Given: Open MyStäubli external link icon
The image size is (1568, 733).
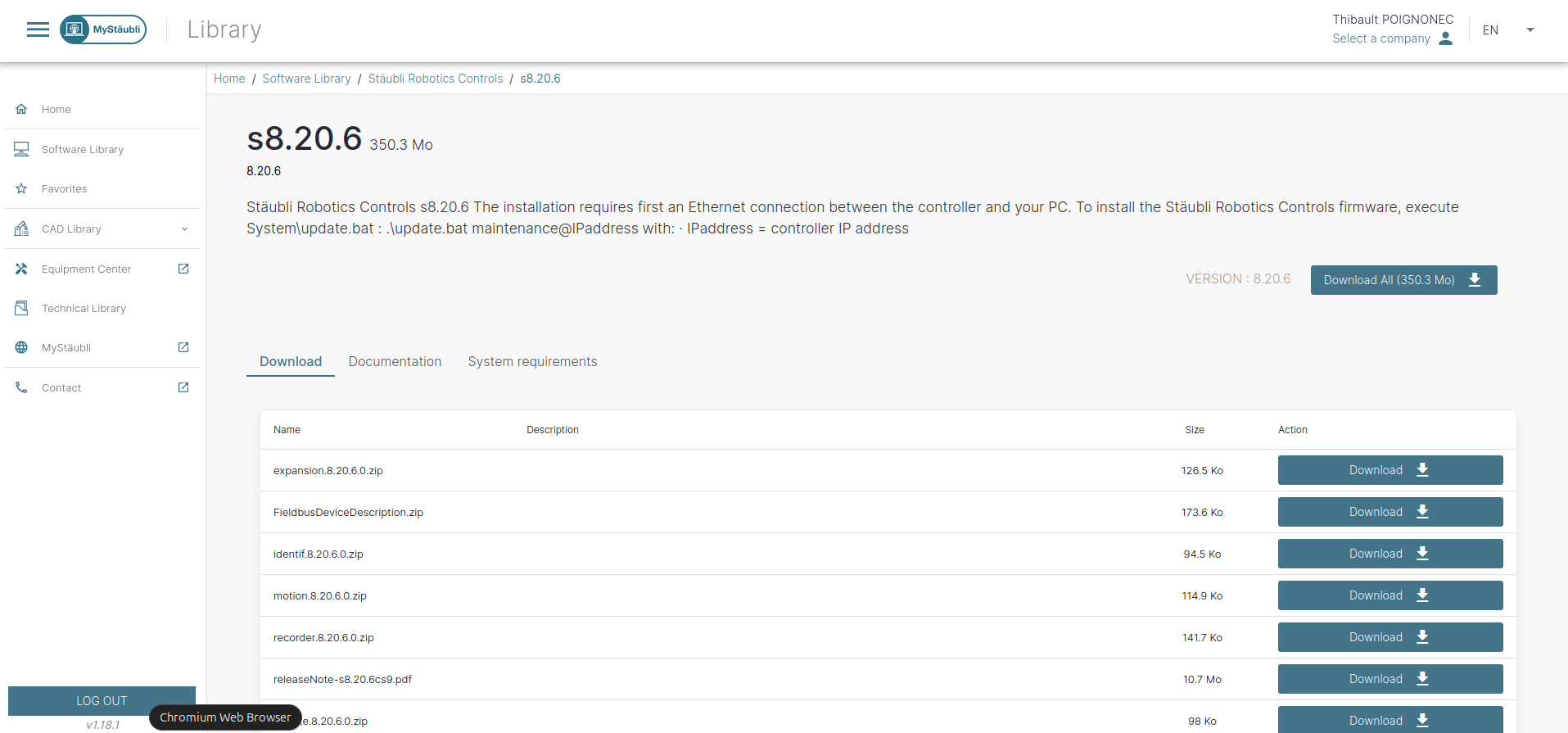Looking at the screenshot, I should (183, 347).
